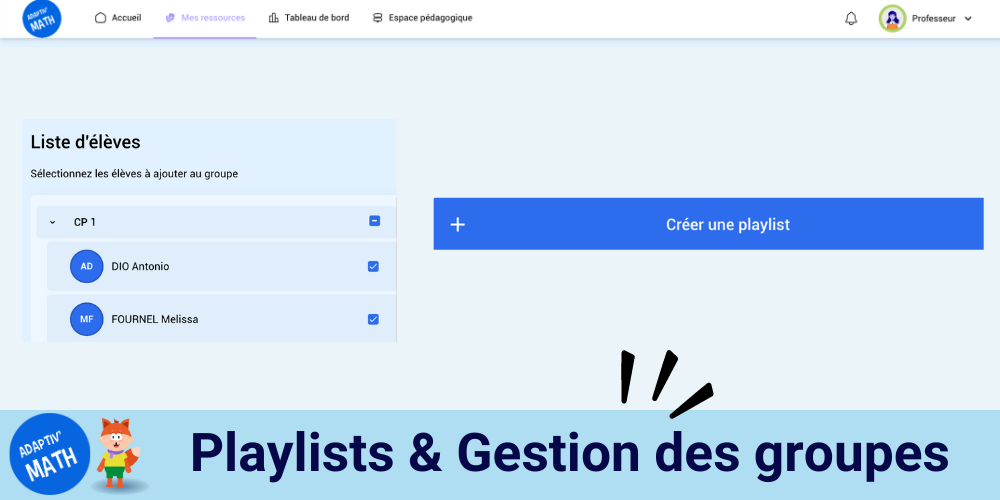This screenshot has height=500, width=1000.
Task: Uncheck DIO Antonio checkbox
Action: click(373, 267)
